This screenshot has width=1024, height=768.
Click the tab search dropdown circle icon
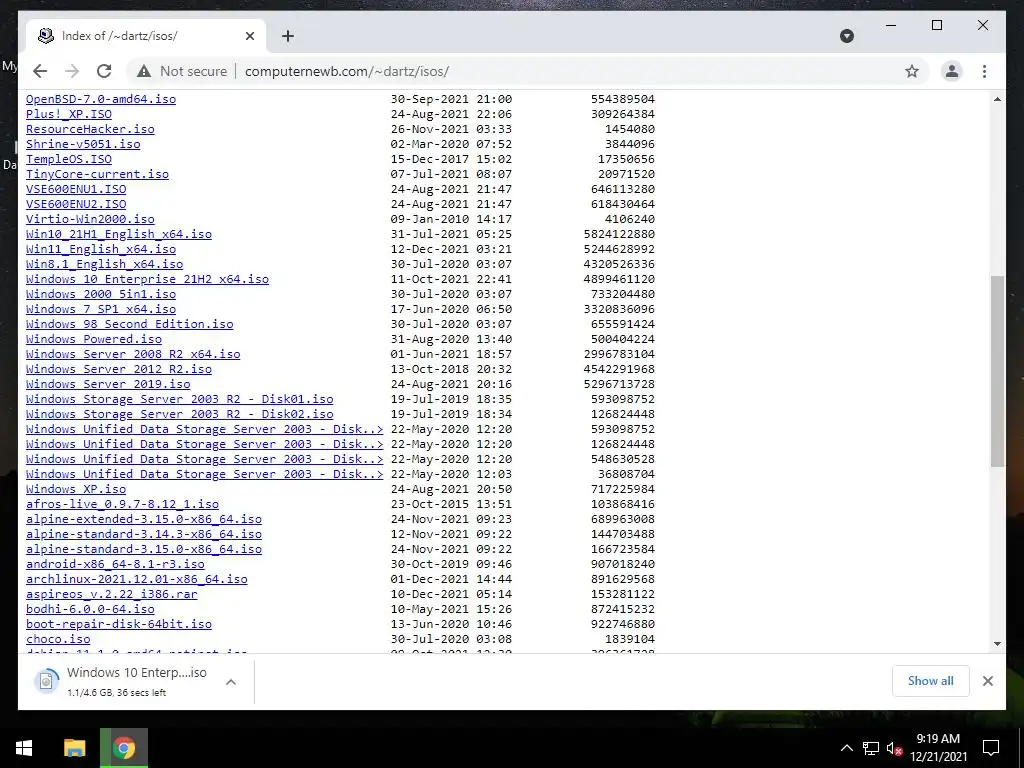point(846,36)
